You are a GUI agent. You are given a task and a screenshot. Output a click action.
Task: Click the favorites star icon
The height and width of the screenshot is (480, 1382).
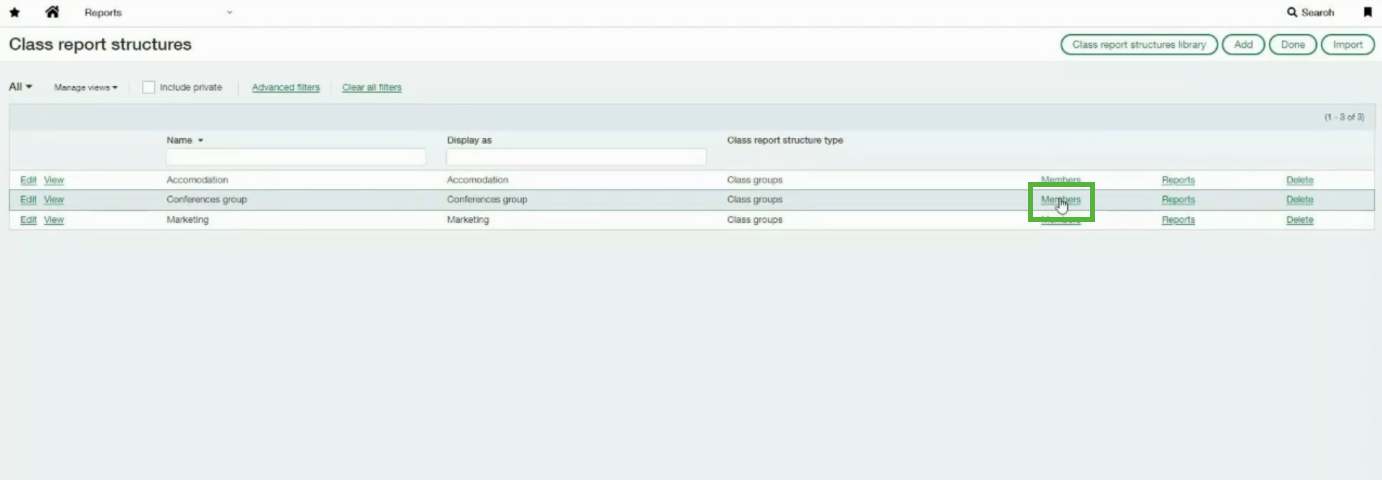tap(14, 13)
